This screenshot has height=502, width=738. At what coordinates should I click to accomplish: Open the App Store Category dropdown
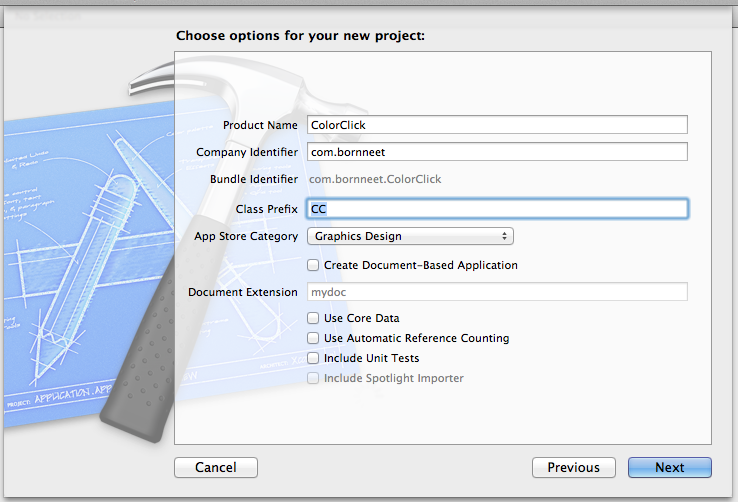tap(410, 237)
